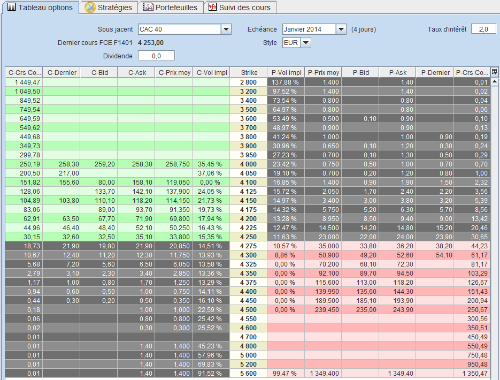The height and width of the screenshot is (380, 500).
Task: Click strike cell 4 325
Action: click(248, 264)
